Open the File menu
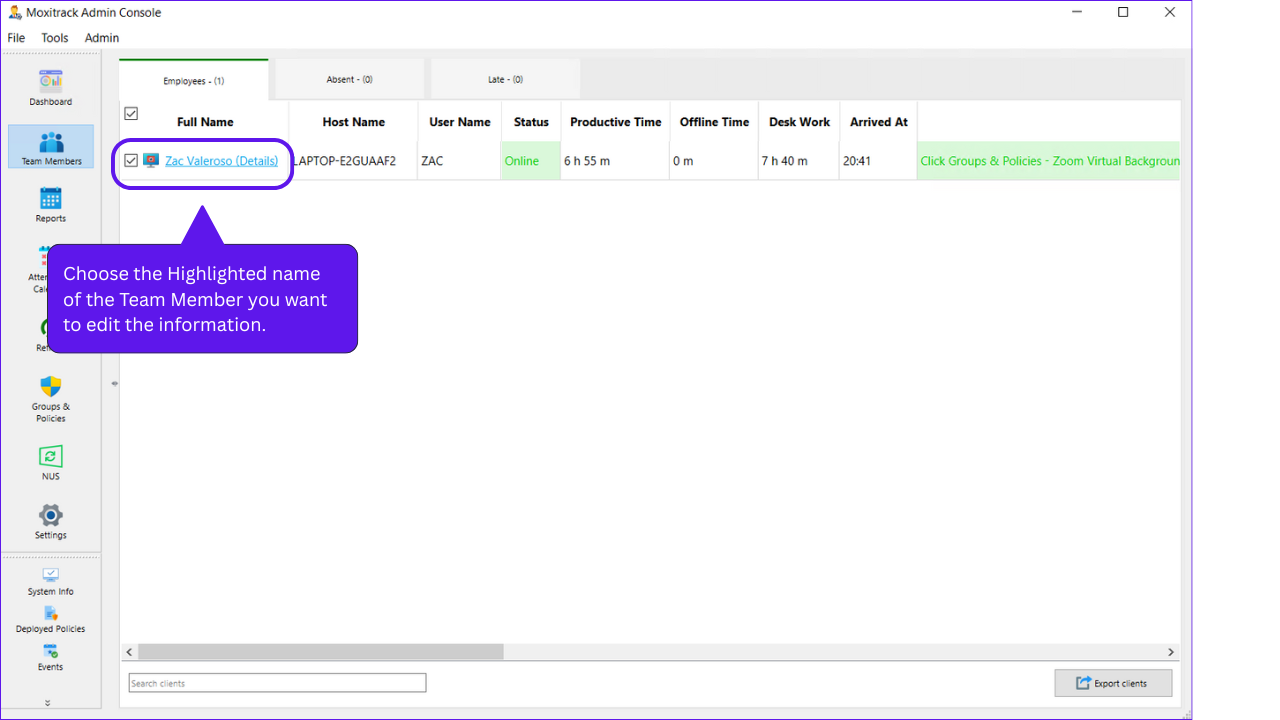The image size is (1280, 720). coord(16,38)
